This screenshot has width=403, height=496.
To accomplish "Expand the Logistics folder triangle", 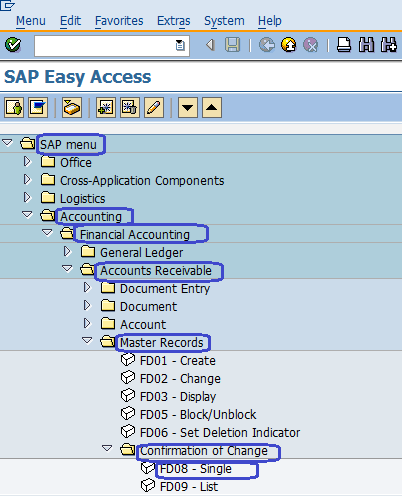I will click(x=27, y=198).
